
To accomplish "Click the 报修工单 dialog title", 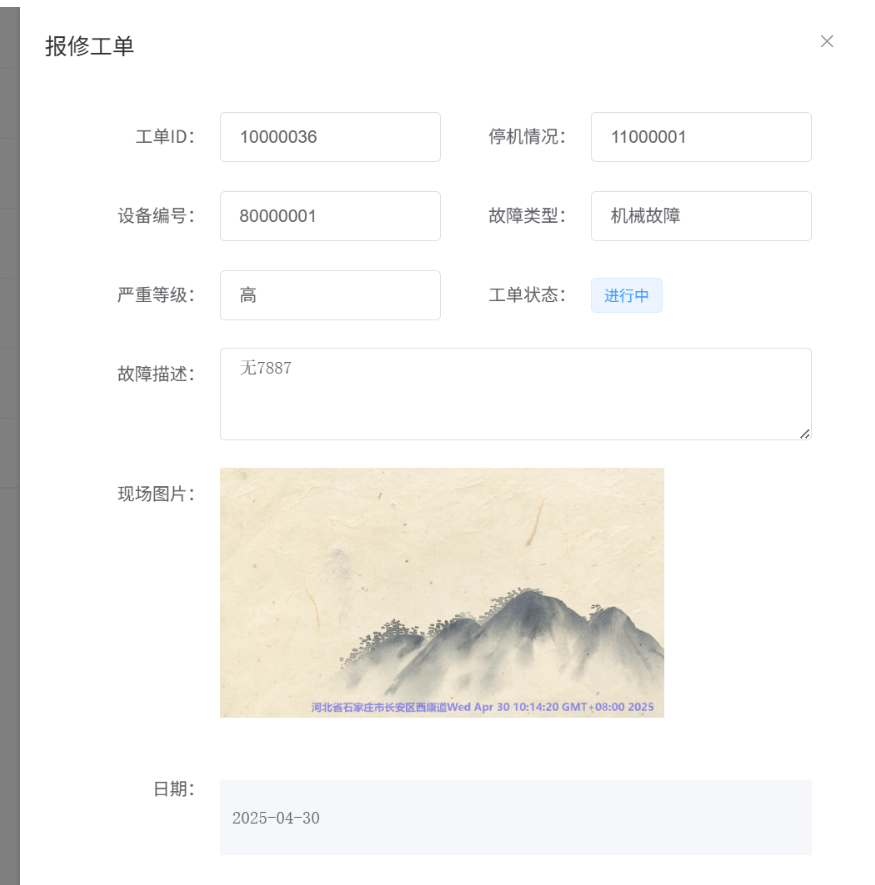I will (x=90, y=46).
